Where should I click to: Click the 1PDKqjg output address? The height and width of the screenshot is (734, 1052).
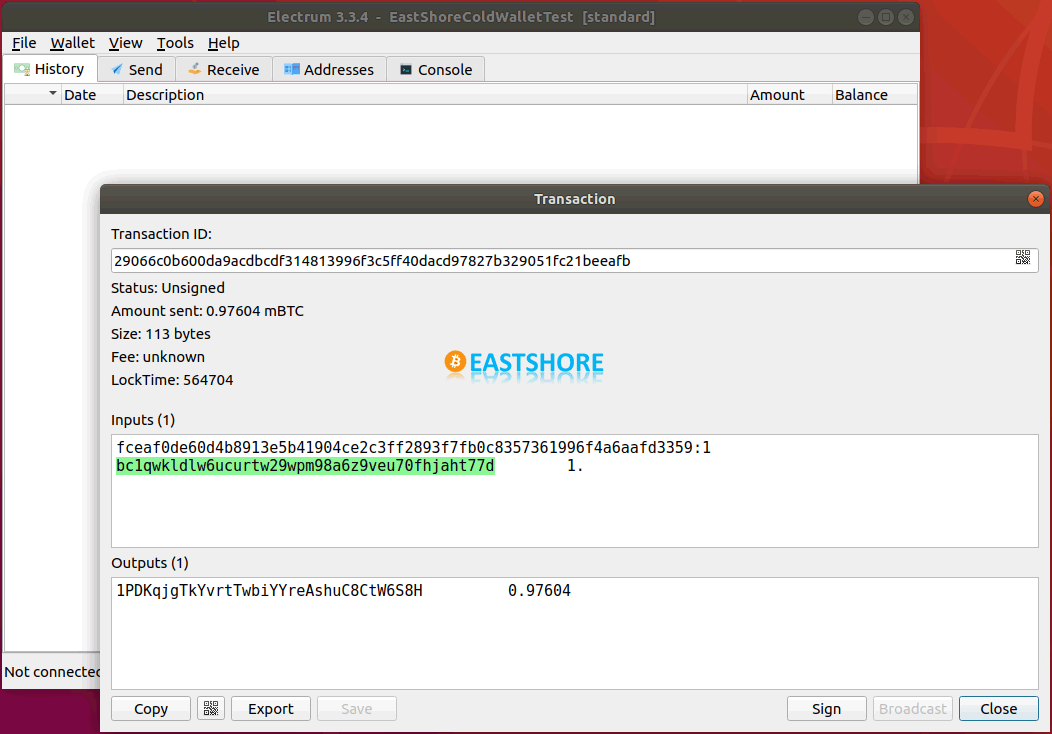pyautogui.click(x=270, y=590)
